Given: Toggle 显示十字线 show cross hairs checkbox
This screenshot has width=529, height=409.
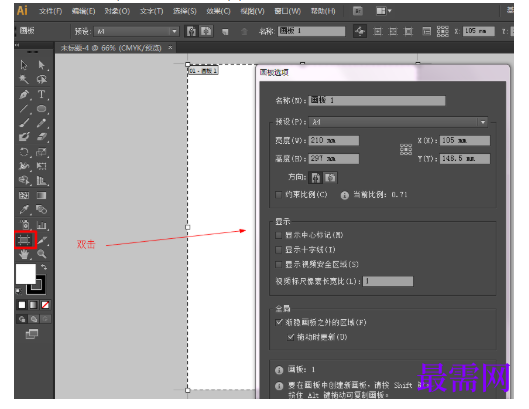Looking at the screenshot, I should (279, 250).
